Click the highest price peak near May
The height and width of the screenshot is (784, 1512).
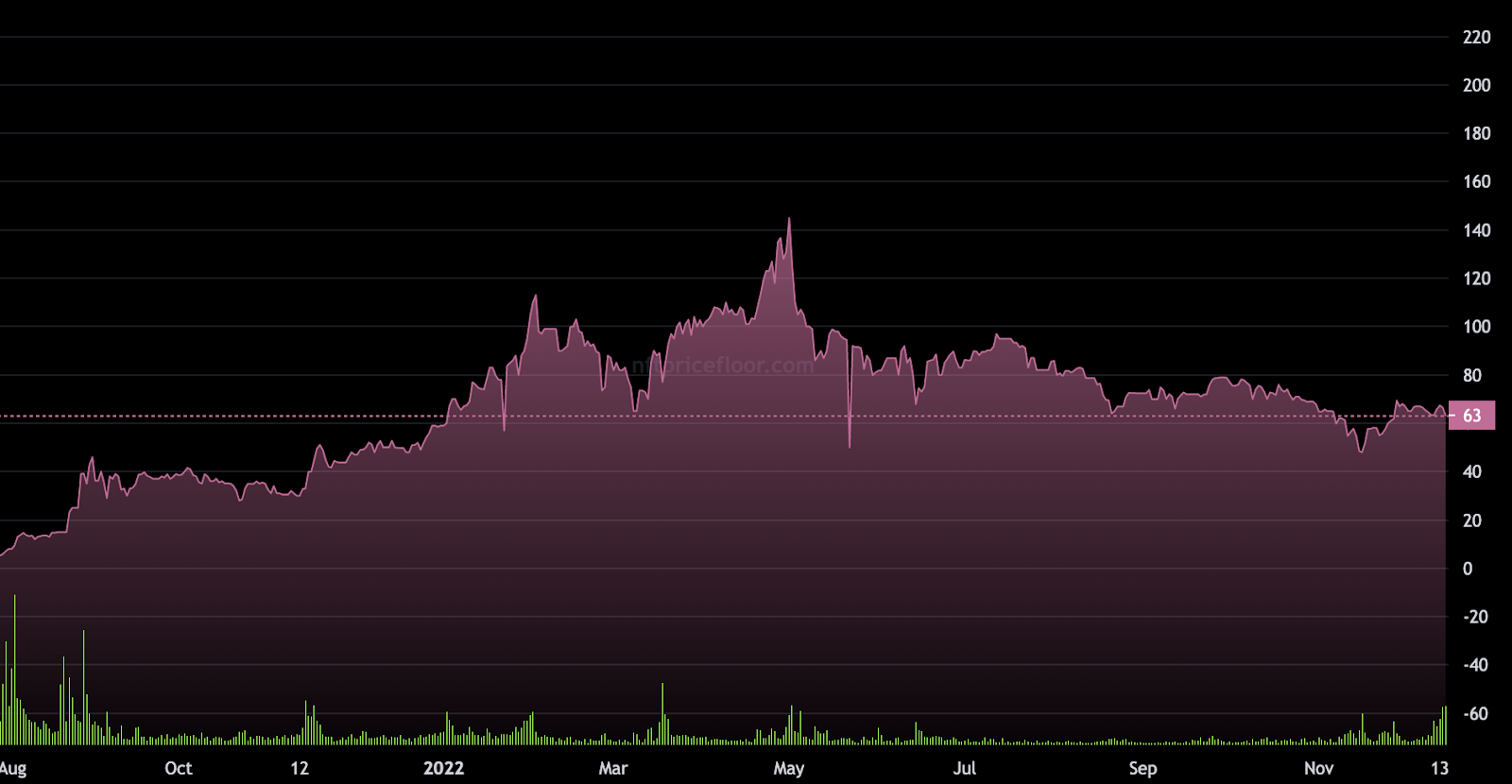pyautogui.click(x=789, y=220)
